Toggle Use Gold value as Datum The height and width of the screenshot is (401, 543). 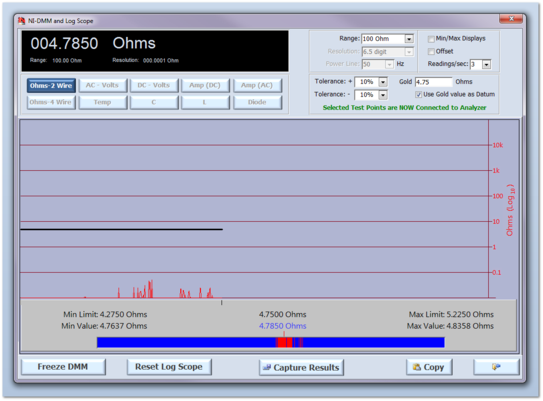[x=419, y=95]
